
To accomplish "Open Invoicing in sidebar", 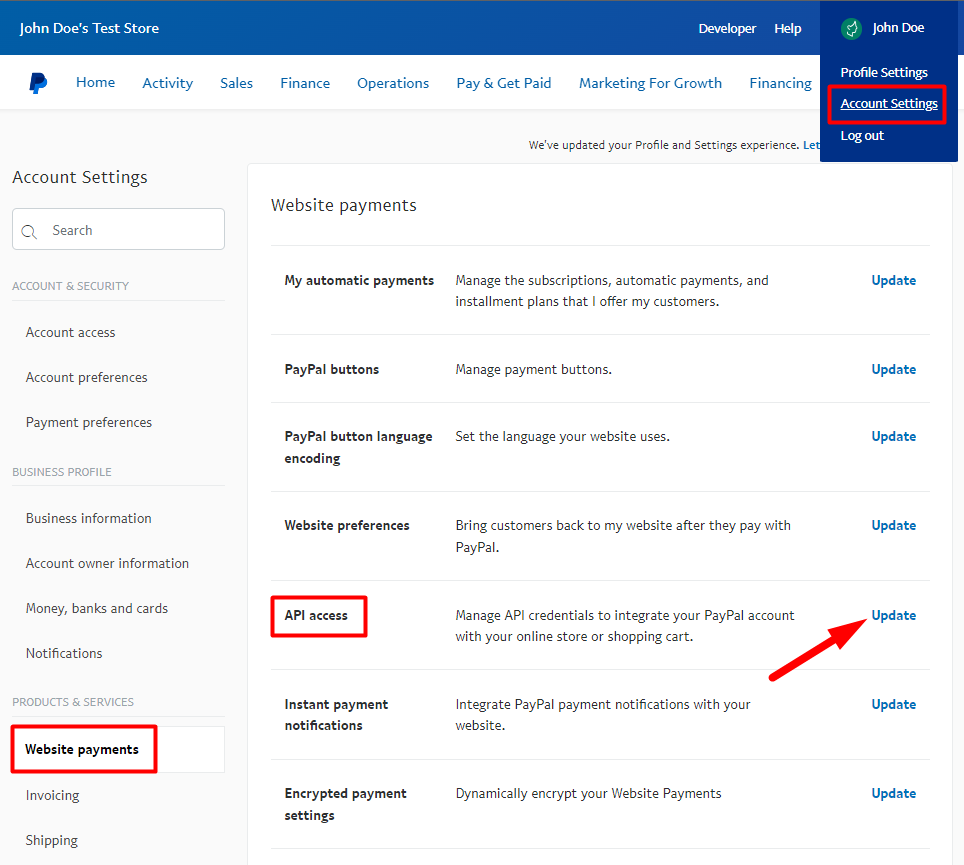I will tap(52, 796).
